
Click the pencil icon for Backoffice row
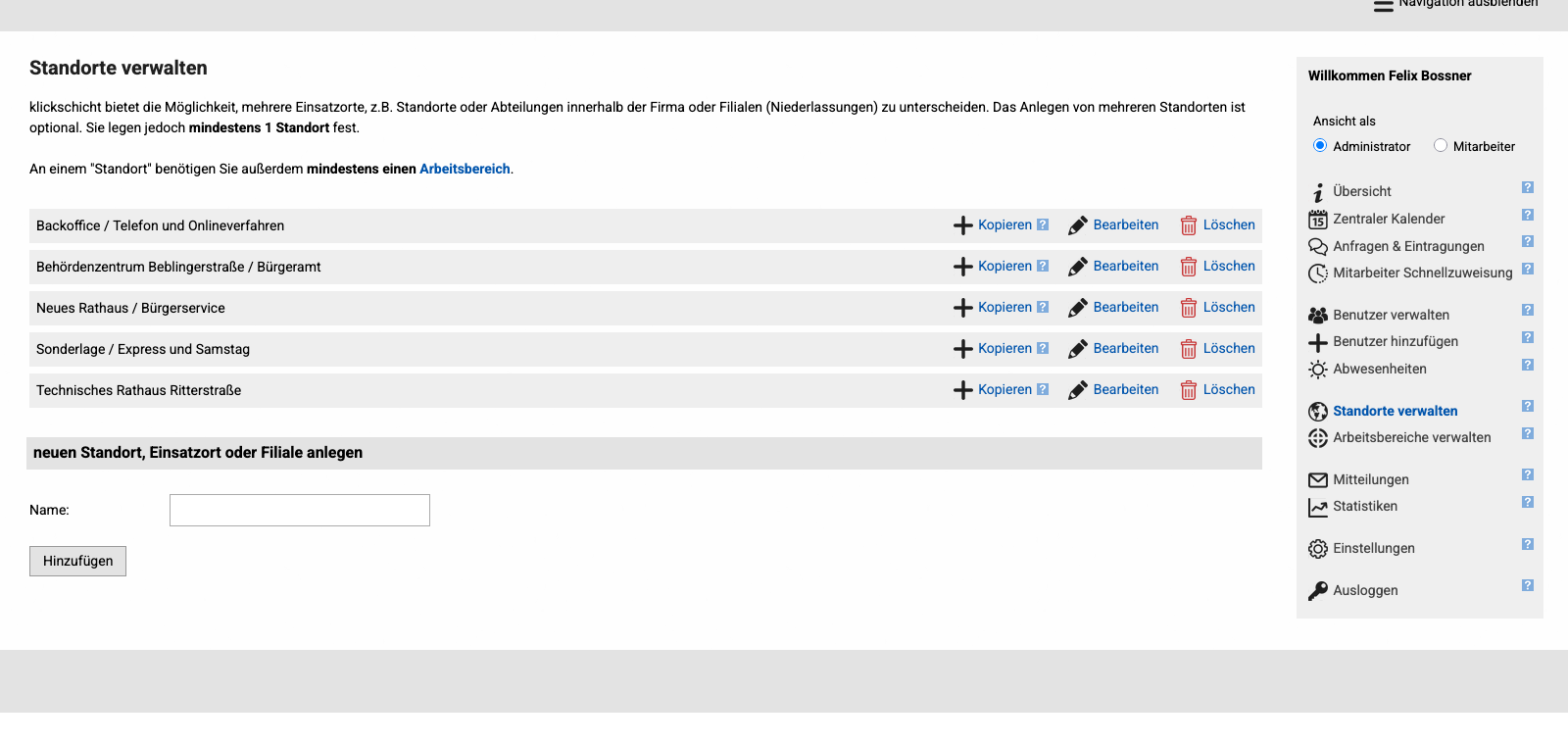click(1078, 225)
